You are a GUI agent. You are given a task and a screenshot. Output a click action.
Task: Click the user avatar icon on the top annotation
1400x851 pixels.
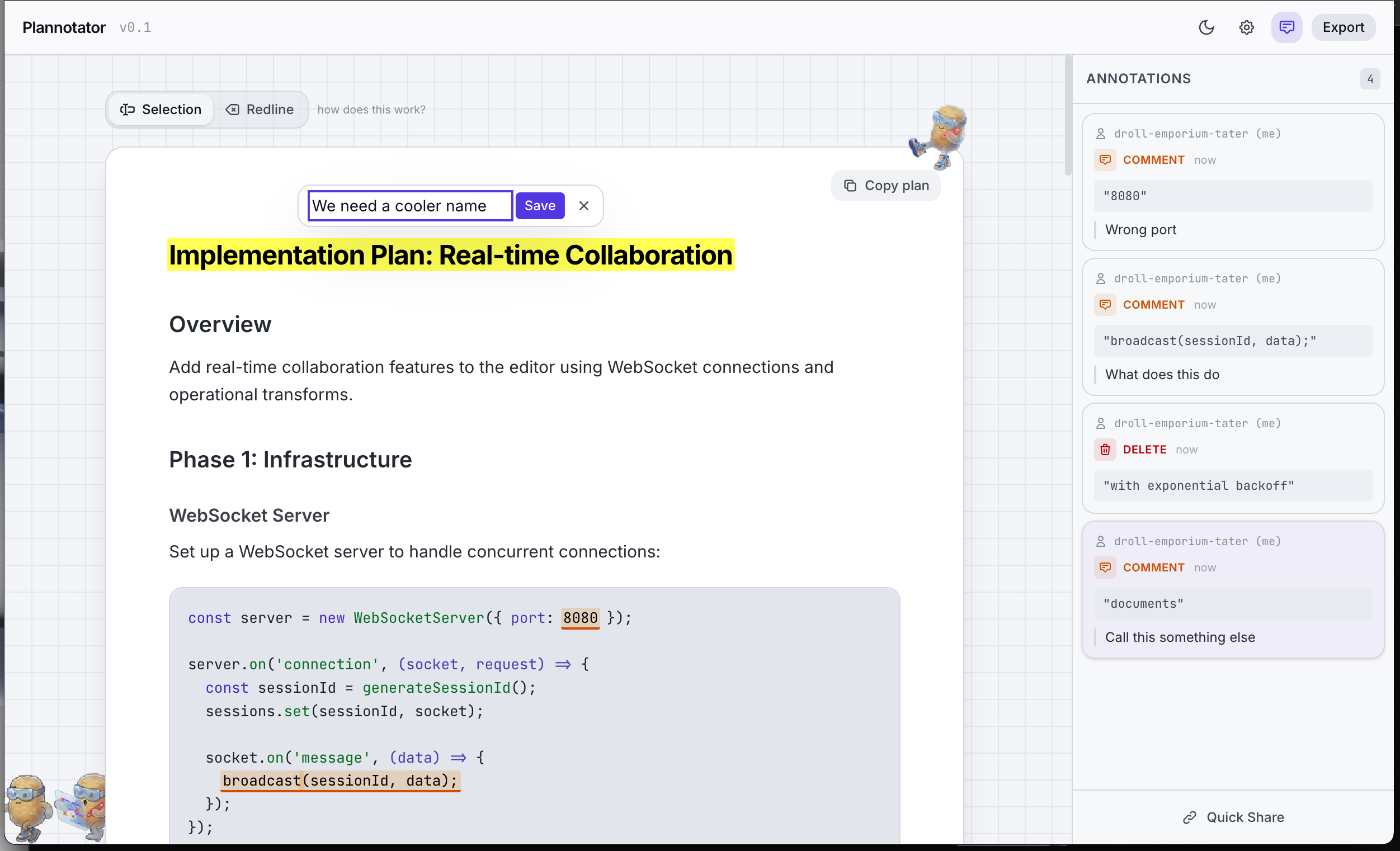pyautogui.click(x=1101, y=134)
